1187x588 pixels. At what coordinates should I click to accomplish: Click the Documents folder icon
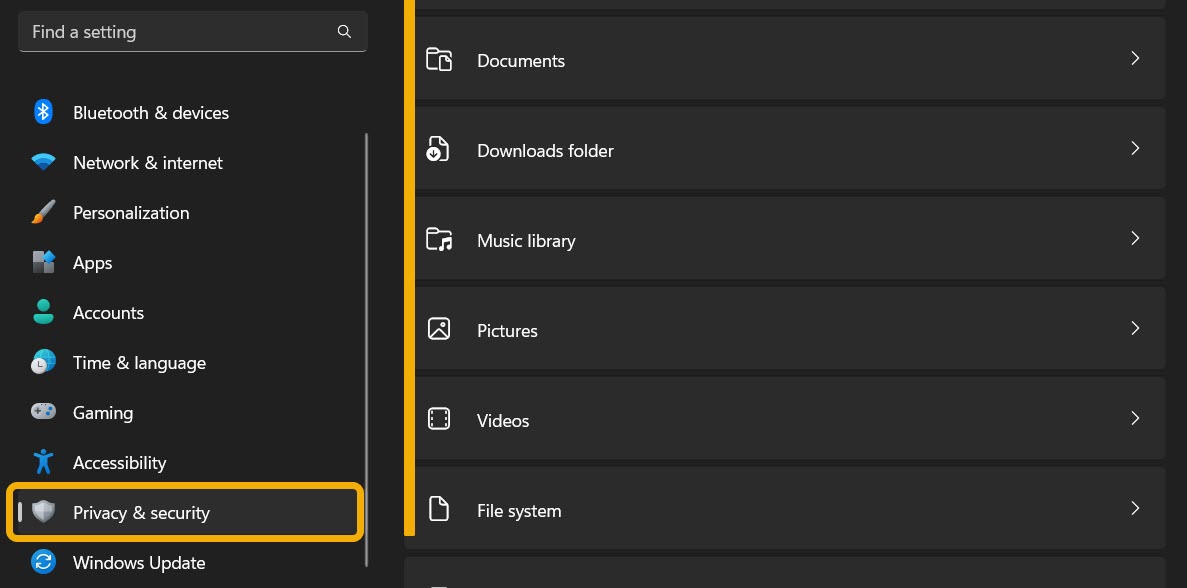pyautogui.click(x=439, y=59)
